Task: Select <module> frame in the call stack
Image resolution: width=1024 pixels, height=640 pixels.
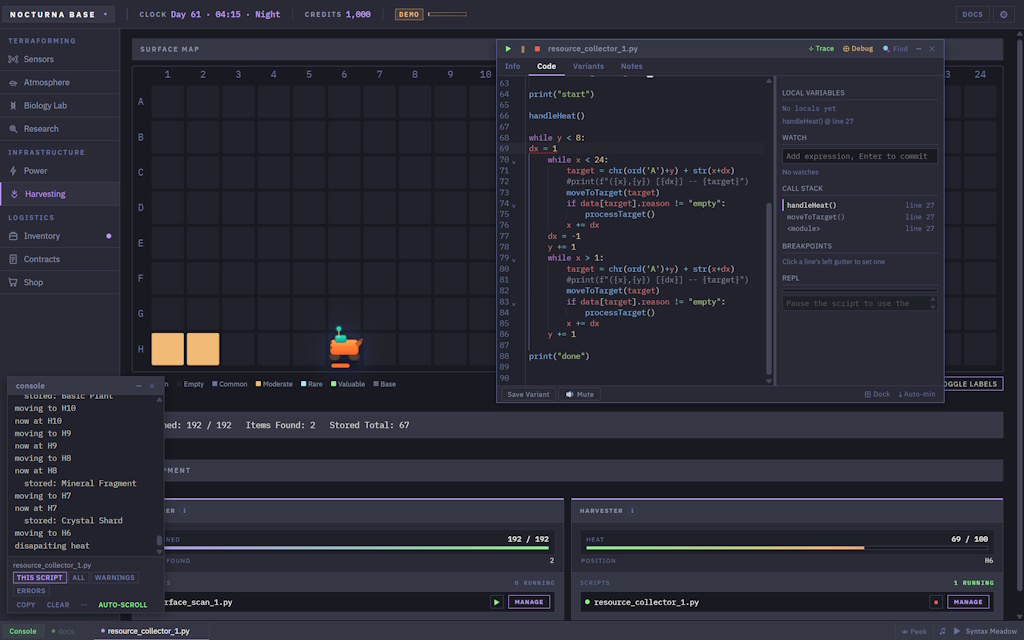Action: point(859,229)
